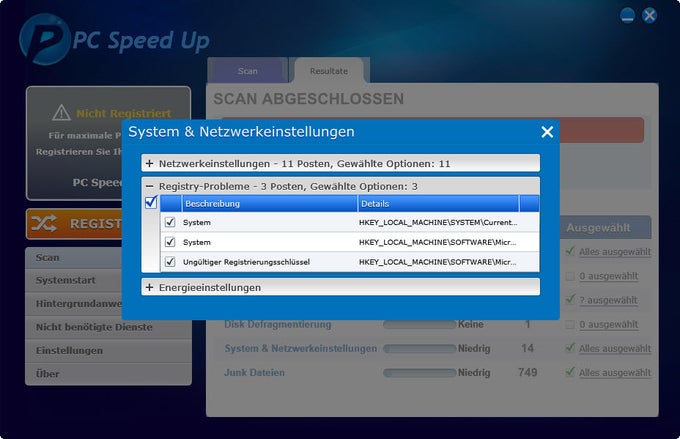Click the Ausgewählt column header
The image size is (680, 439).
605,228
